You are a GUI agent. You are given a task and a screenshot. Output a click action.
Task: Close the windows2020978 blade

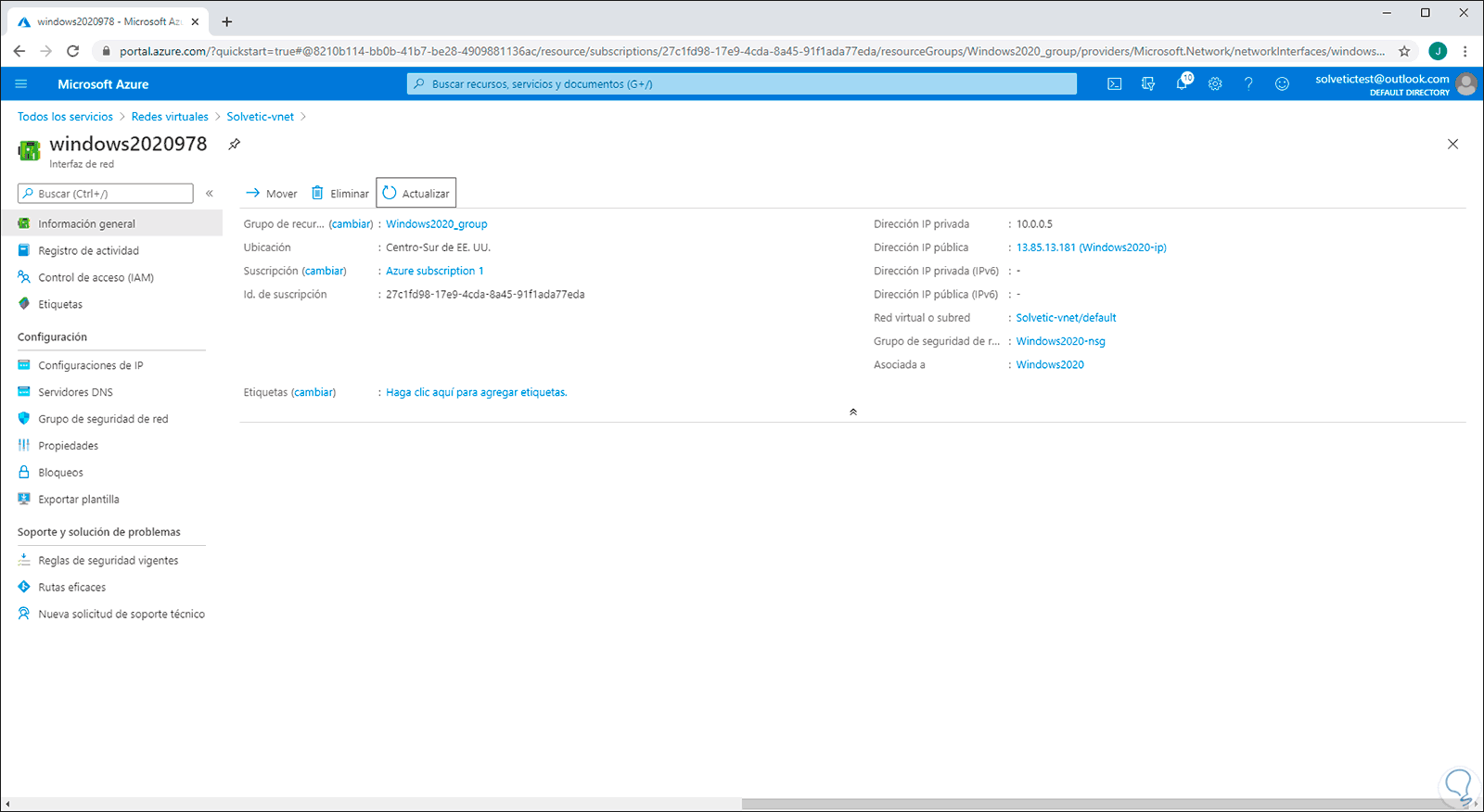pyautogui.click(x=1452, y=144)
